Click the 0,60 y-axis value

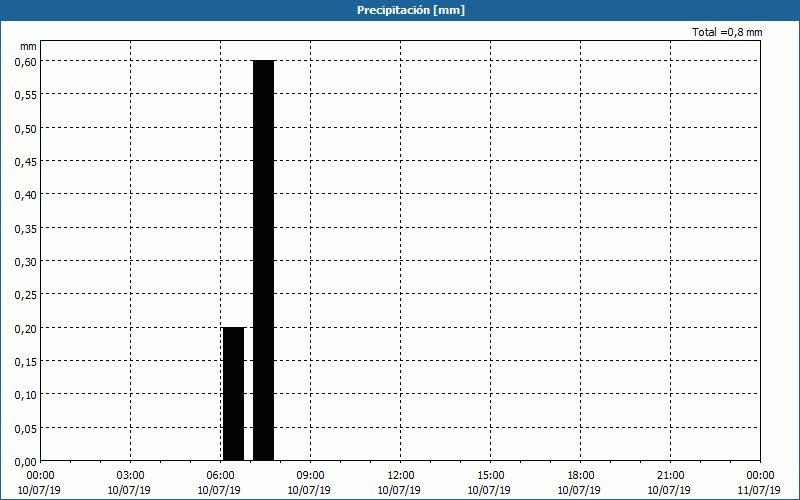pos(26,61)
